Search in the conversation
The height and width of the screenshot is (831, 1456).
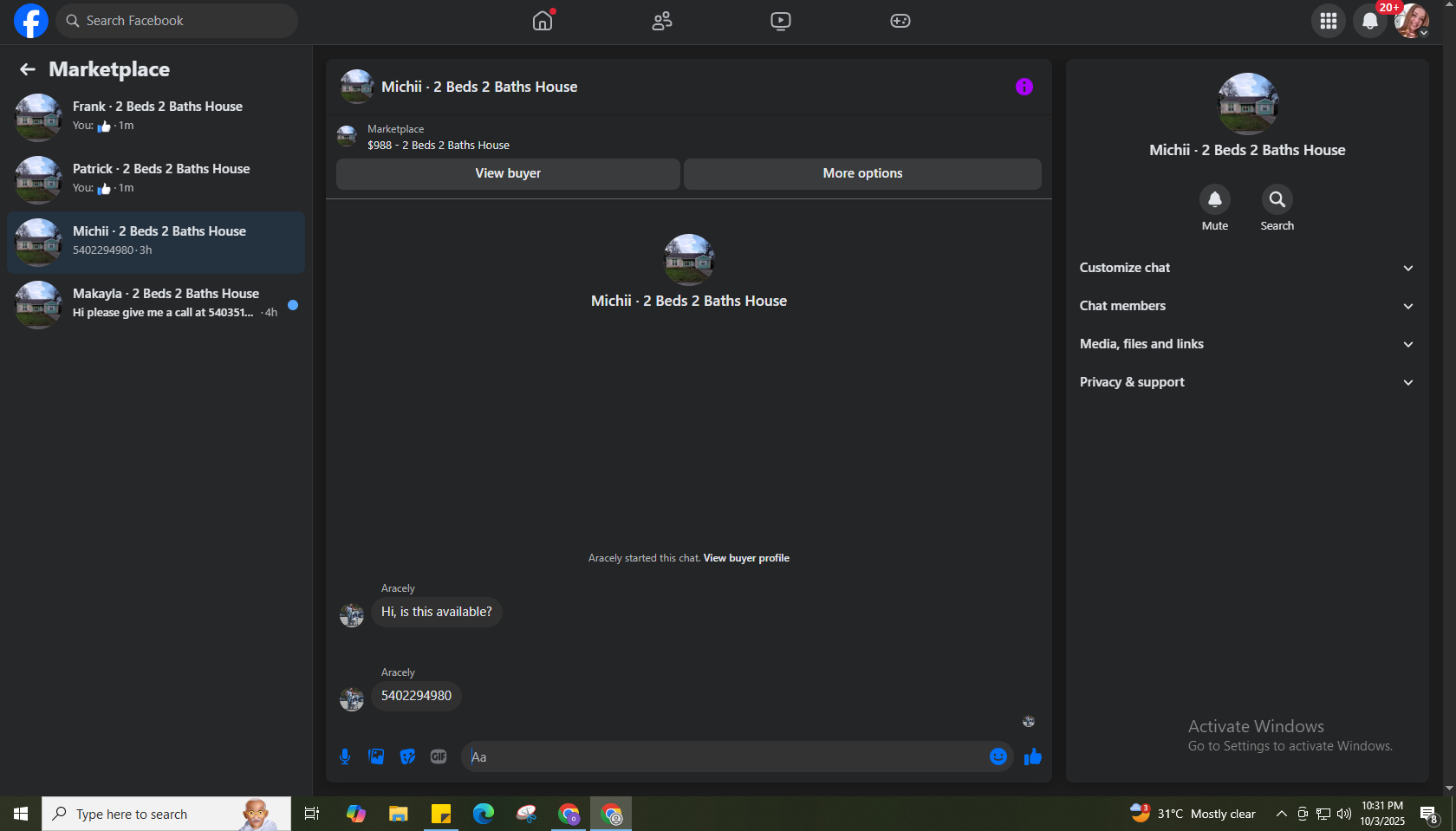tap(1277, 199)
